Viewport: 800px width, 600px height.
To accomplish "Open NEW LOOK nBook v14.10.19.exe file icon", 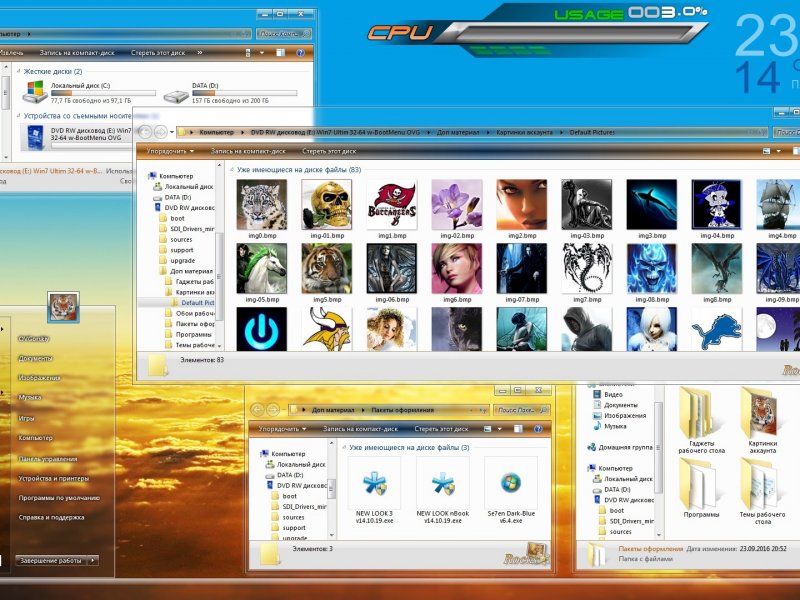I will [443, 483].
